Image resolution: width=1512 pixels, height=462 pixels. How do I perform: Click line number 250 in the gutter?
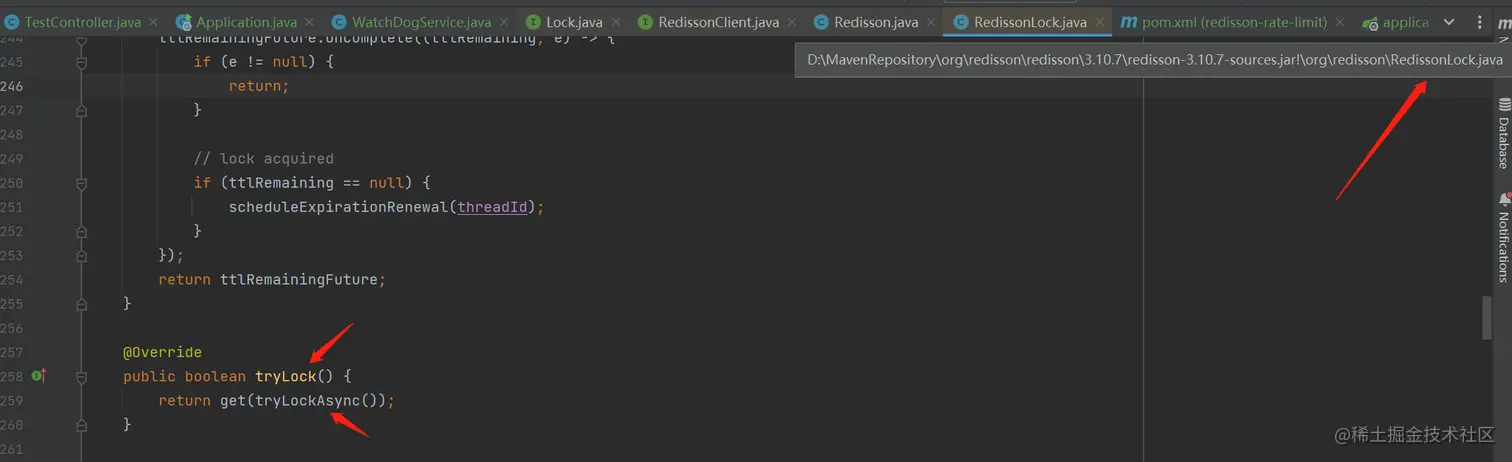pyautogui.click(x=12, y=183)
